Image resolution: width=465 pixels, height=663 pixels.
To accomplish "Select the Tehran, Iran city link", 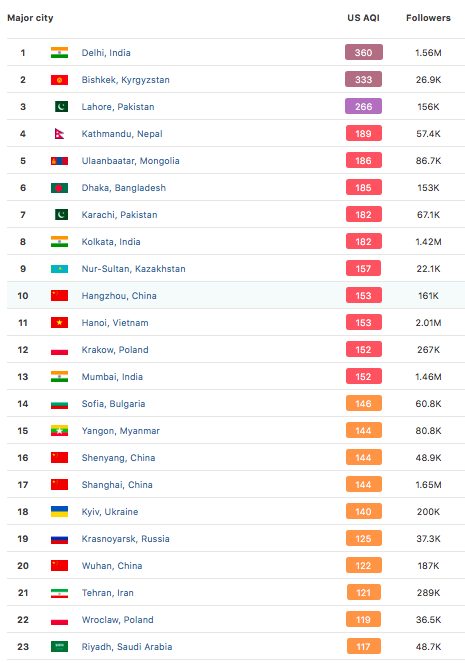I will coord(108,593).
